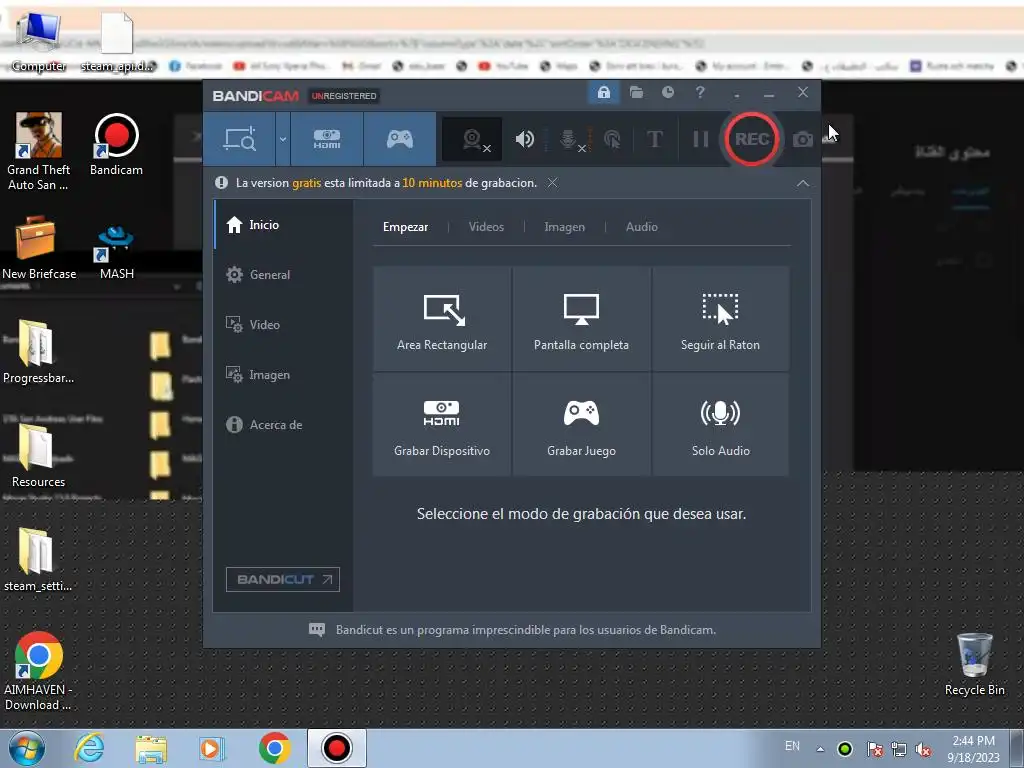Open File Explorer from the taskbar
The width and height of the screenshot is (1024, 768).
point(151,749)
